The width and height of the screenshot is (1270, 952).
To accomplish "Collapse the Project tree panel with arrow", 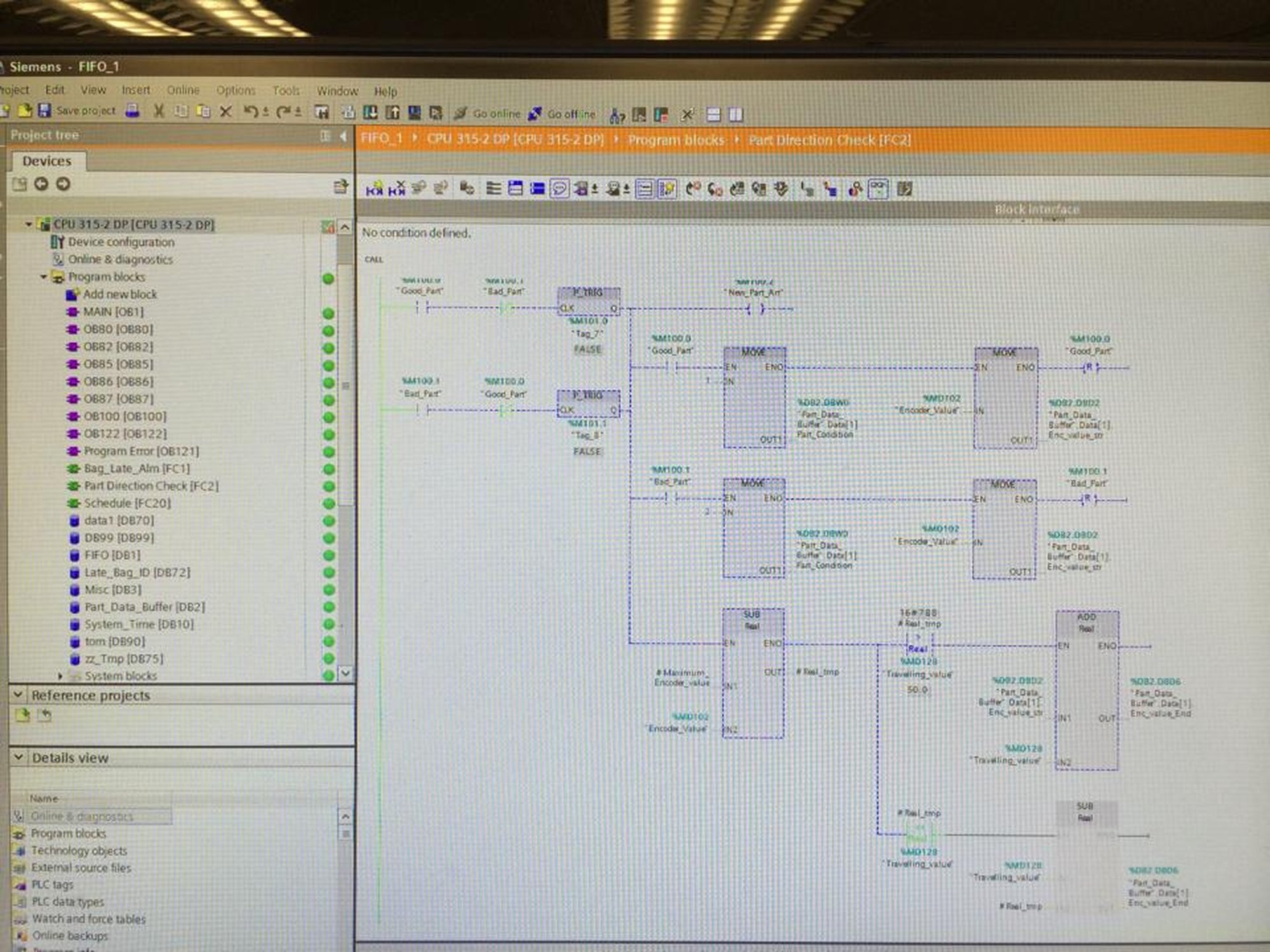I will [343, 136].
